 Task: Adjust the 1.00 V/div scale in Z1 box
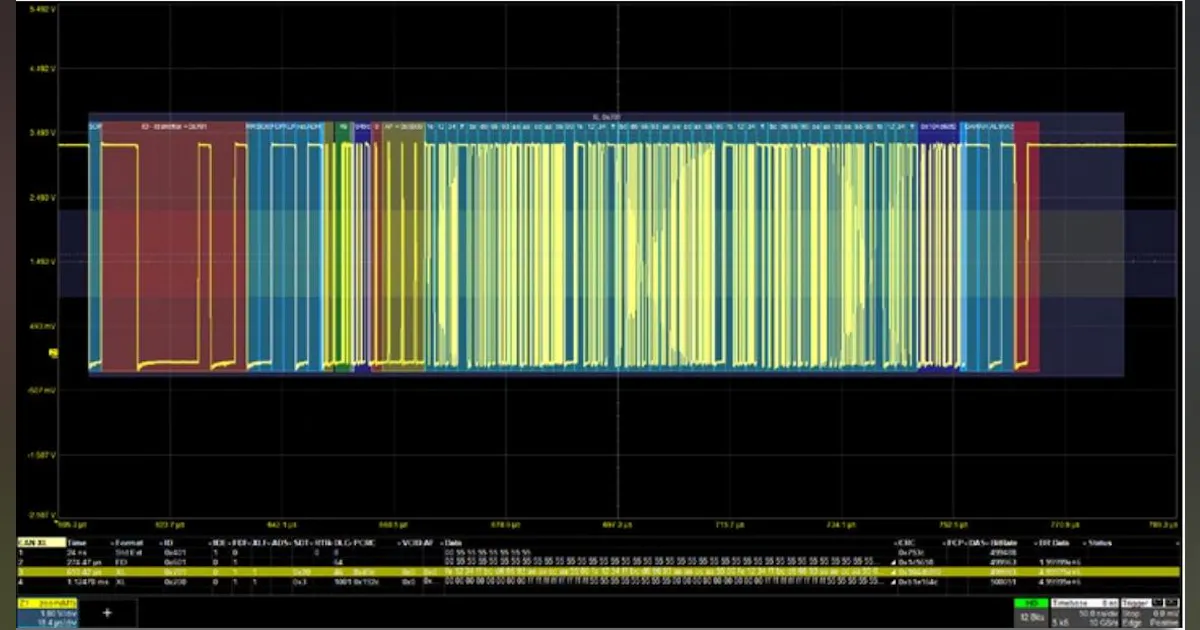(57, 613)
